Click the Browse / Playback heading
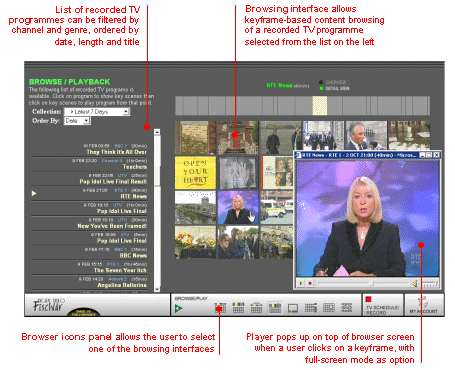 [x=69, y=82]
